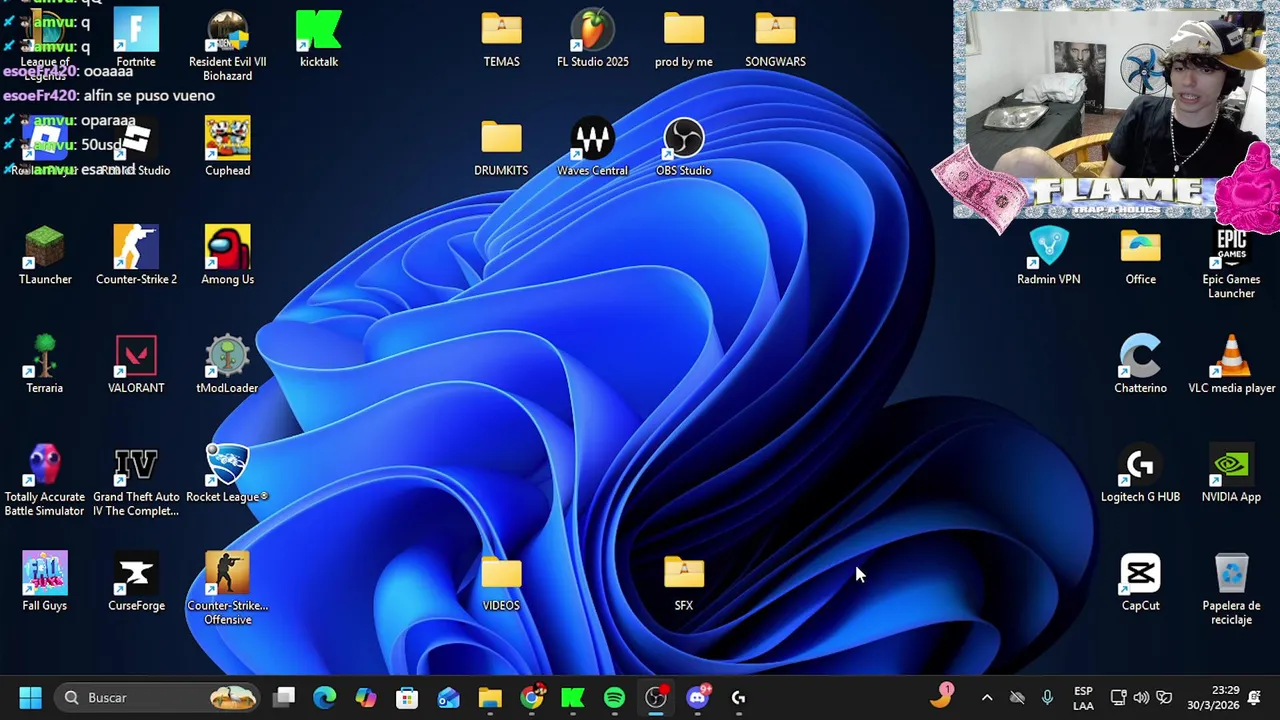The height and width of the screenshot is (720, 1280).
Task: Launch Waves Central
Action: click(x=593, y=146)
